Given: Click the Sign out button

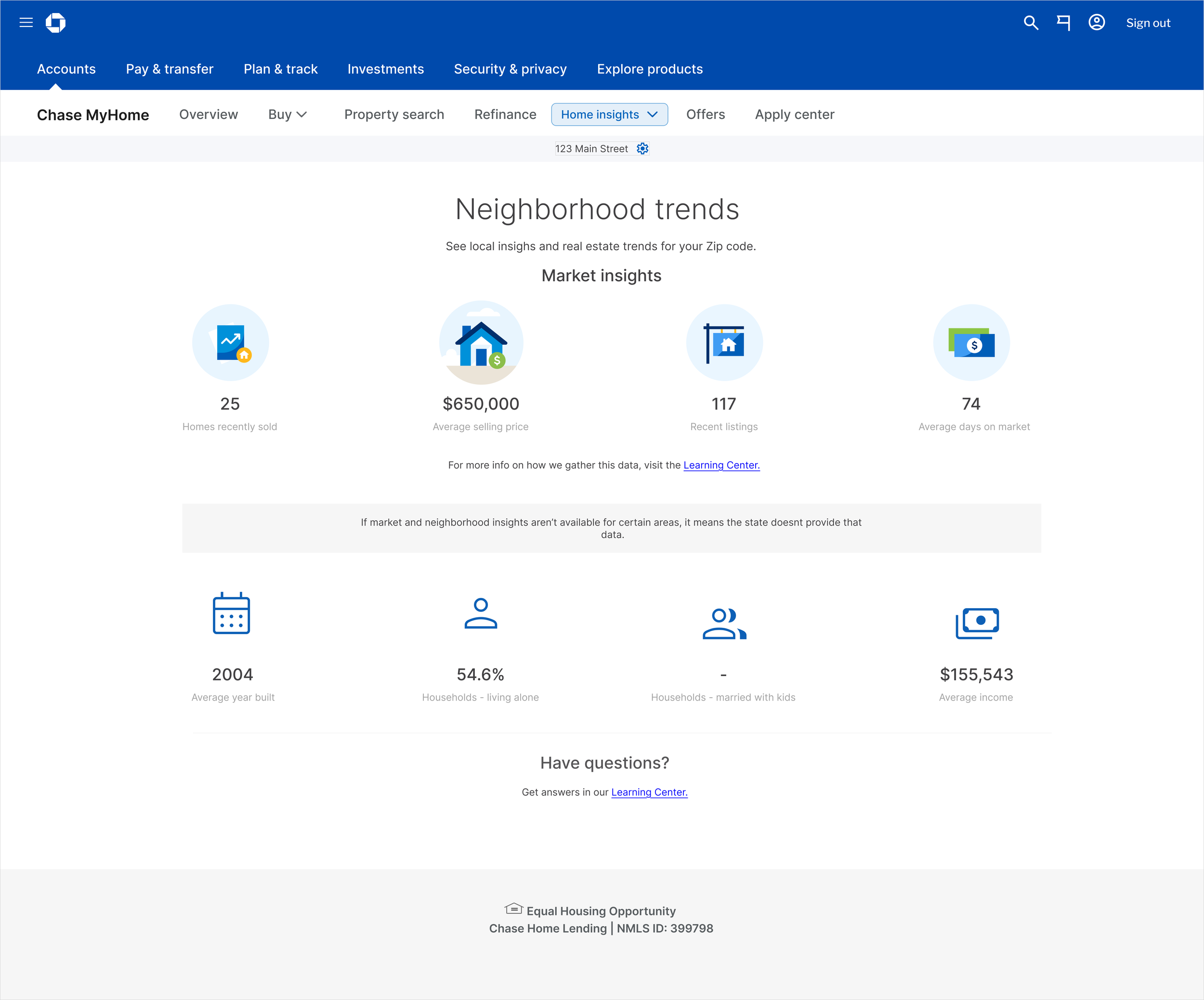Looking at the screenshot, I should pos(1149,23).
